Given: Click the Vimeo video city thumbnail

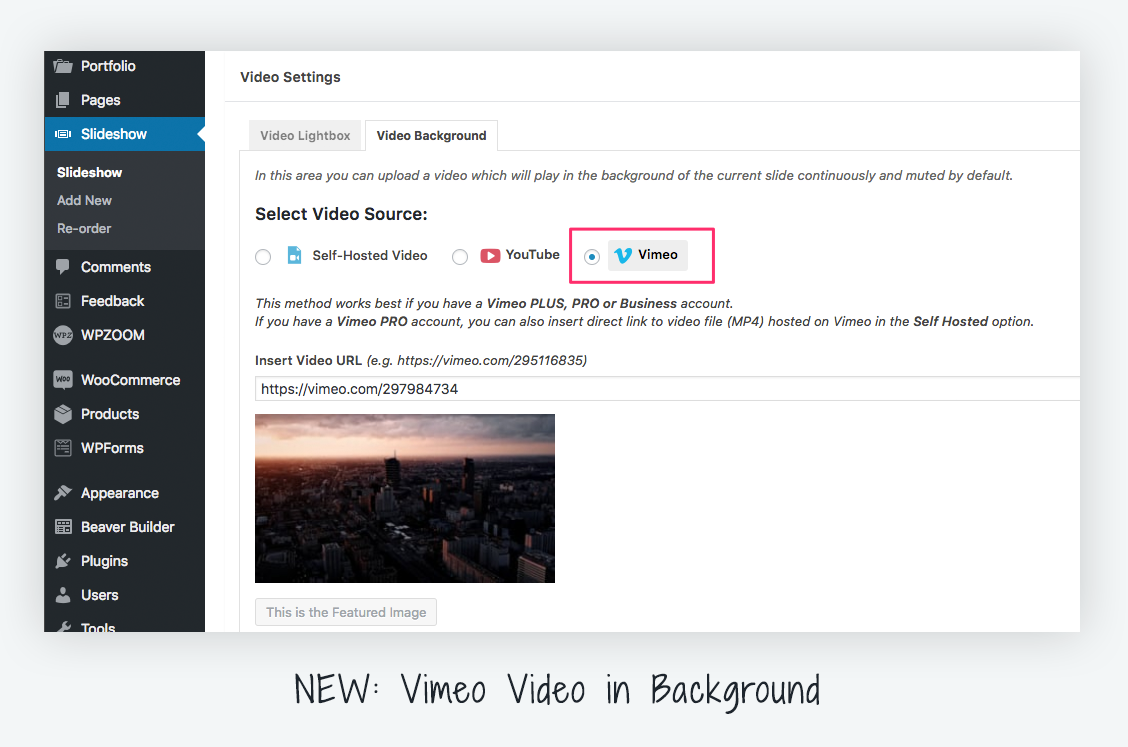Looking at the screenshot, I should (405, 499).
